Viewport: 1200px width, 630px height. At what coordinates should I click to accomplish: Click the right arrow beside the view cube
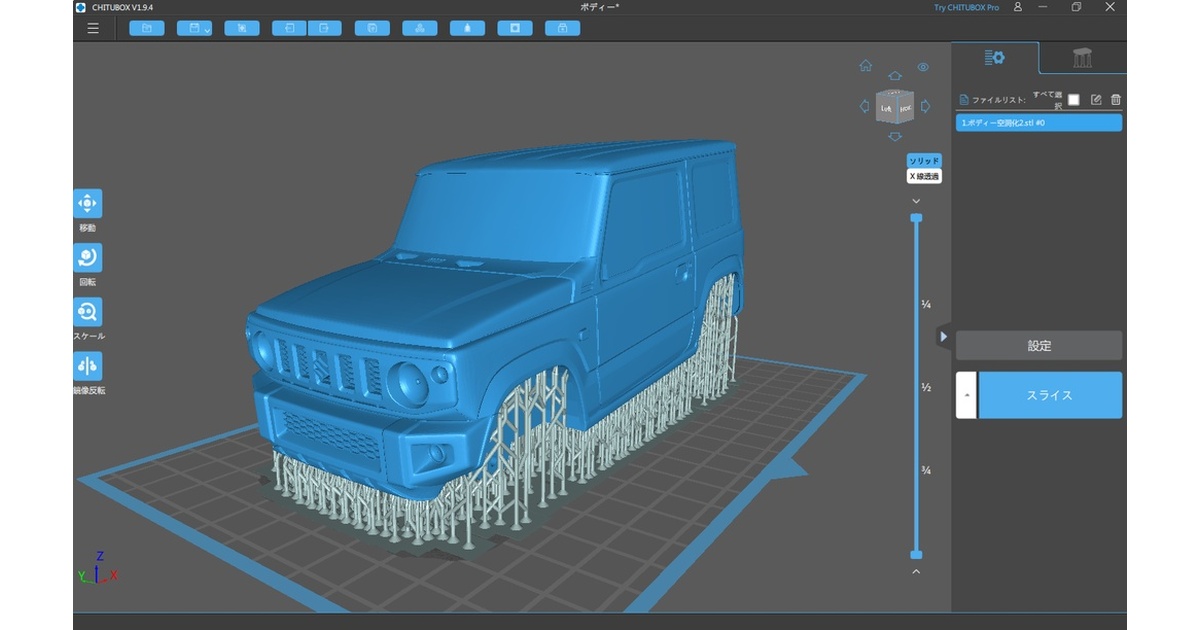926,105
